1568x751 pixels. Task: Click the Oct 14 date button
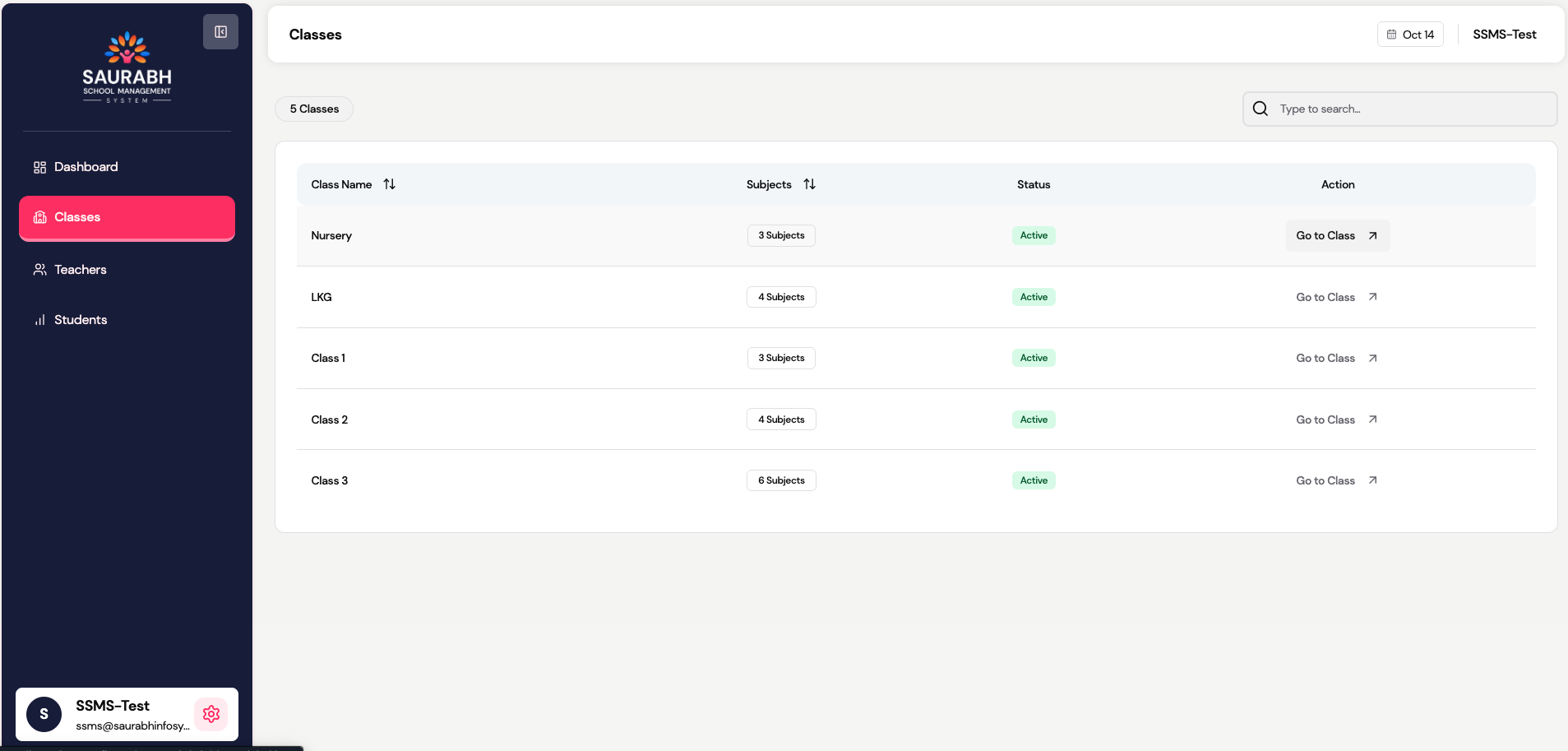tap(1410, 35)
